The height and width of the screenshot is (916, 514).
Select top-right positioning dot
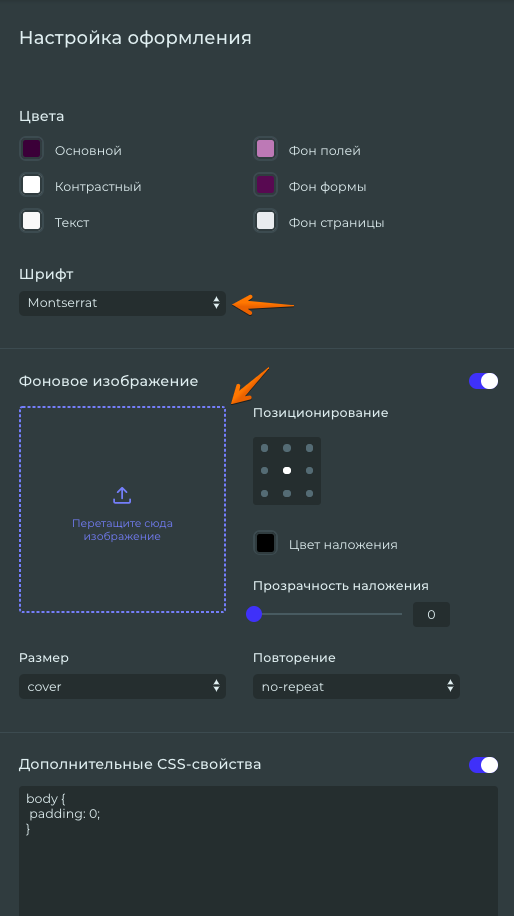pyautogui.click(x=310, y=448)
